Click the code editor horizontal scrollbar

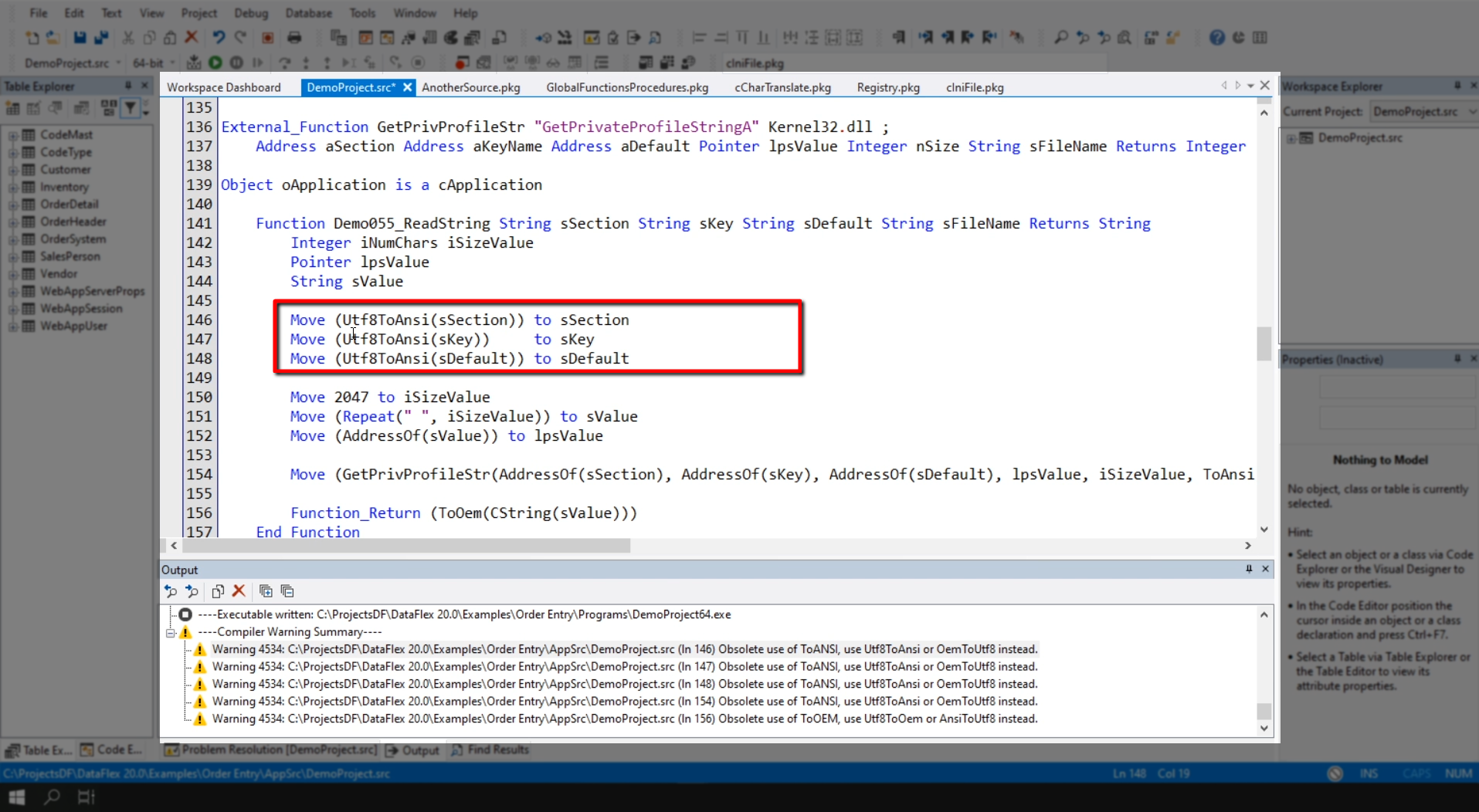(407, 546)
